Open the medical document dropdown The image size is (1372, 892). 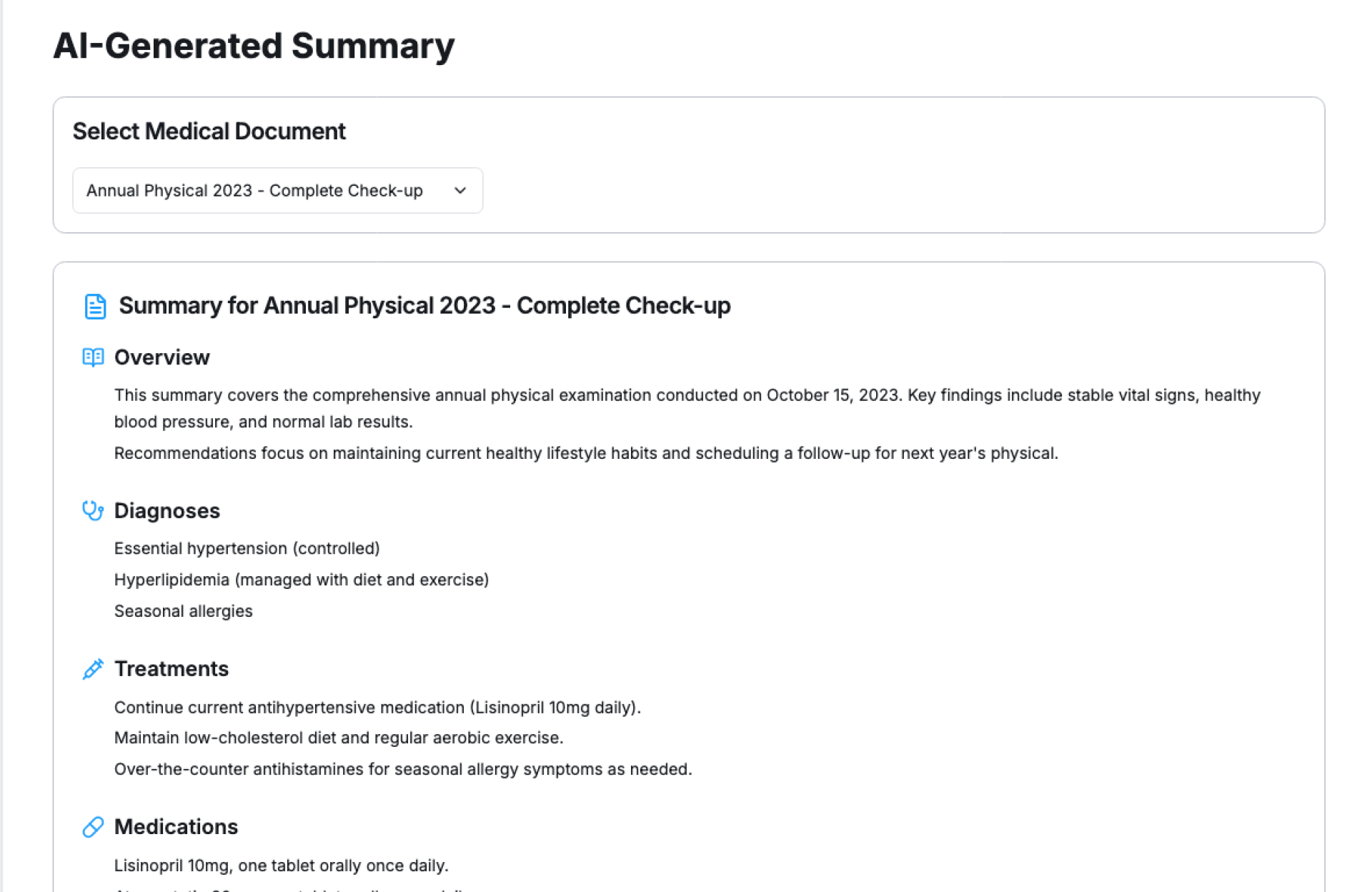click(277, 191)
